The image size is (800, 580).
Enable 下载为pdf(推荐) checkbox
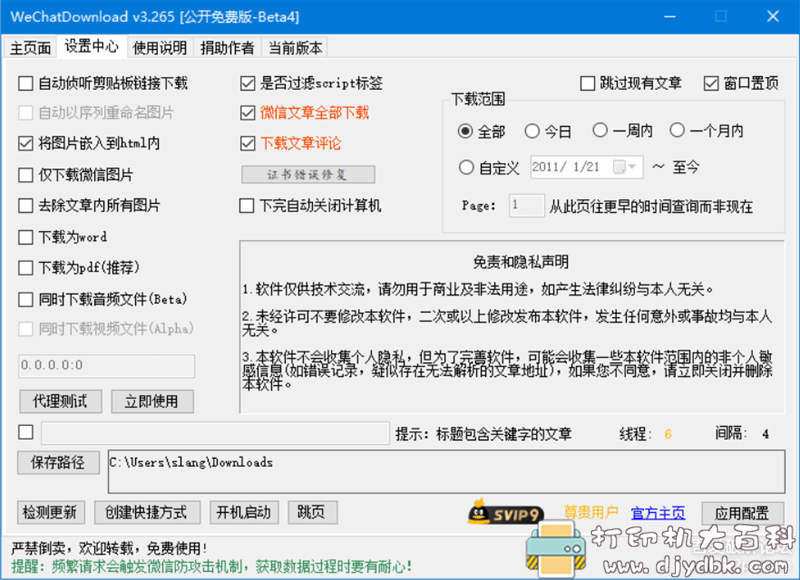tap(26, 268)
